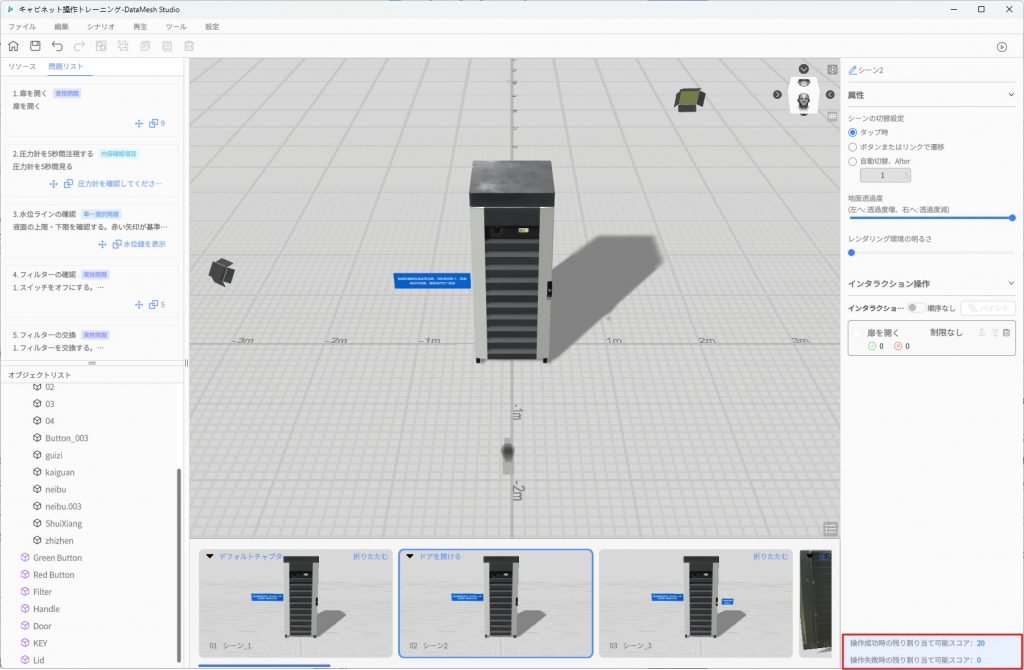1024x670 pixels.
Task: Toggle the 順序なし interaction order switch
Action: (x=915, y=308)
